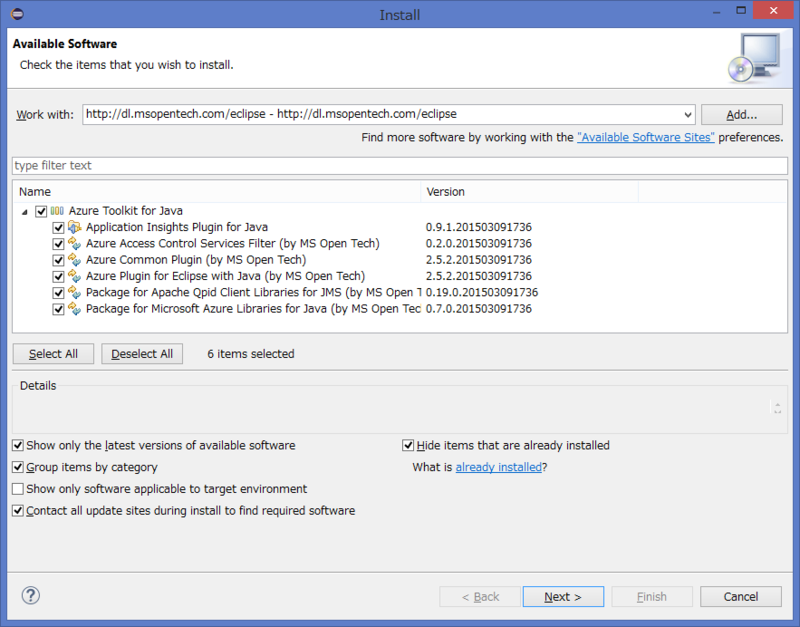
Task: Click the install wizard computer and CD image
Action: (x=754, y=58)
